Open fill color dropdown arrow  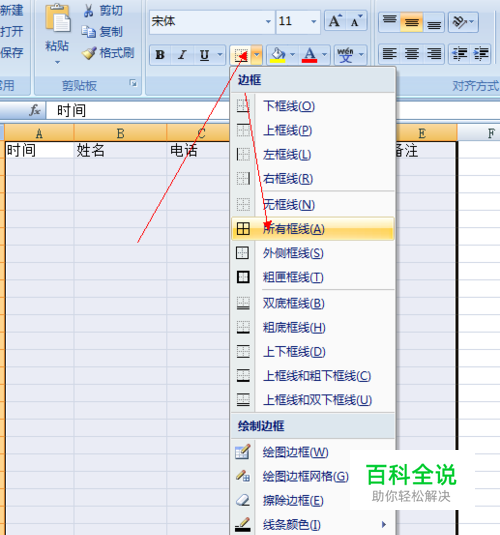(x=292, y=55)
